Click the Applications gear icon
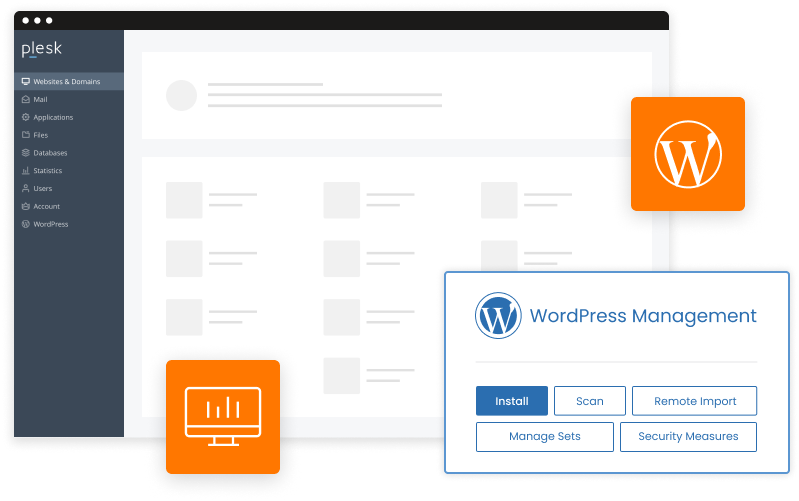This screenshot has width=799, height=501. (x=25, y=117)
